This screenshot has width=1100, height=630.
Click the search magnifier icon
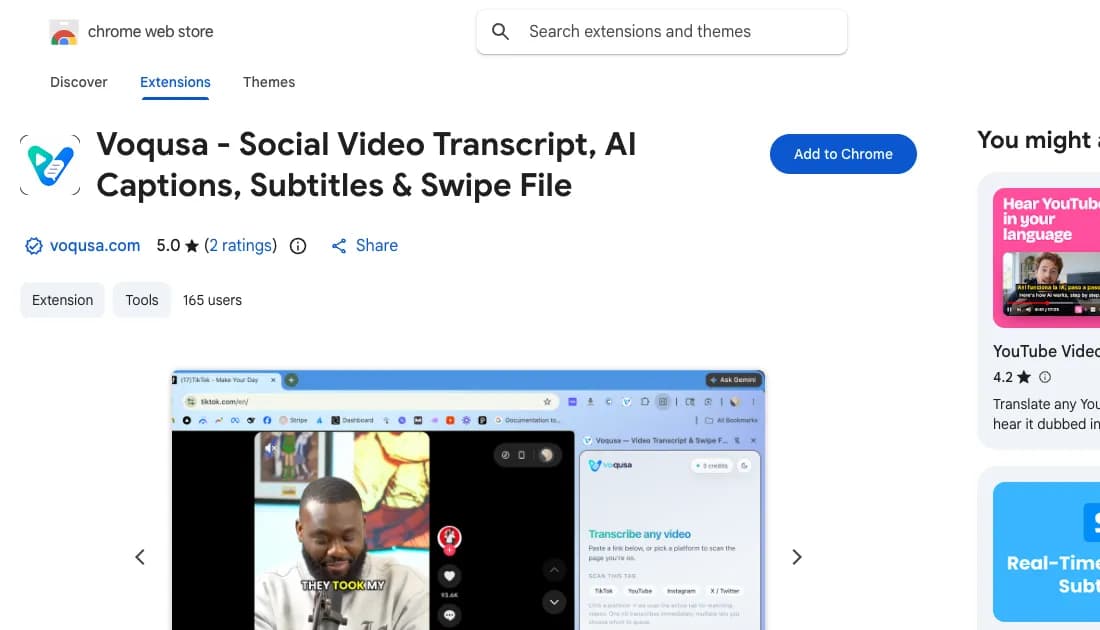point(500,32)
